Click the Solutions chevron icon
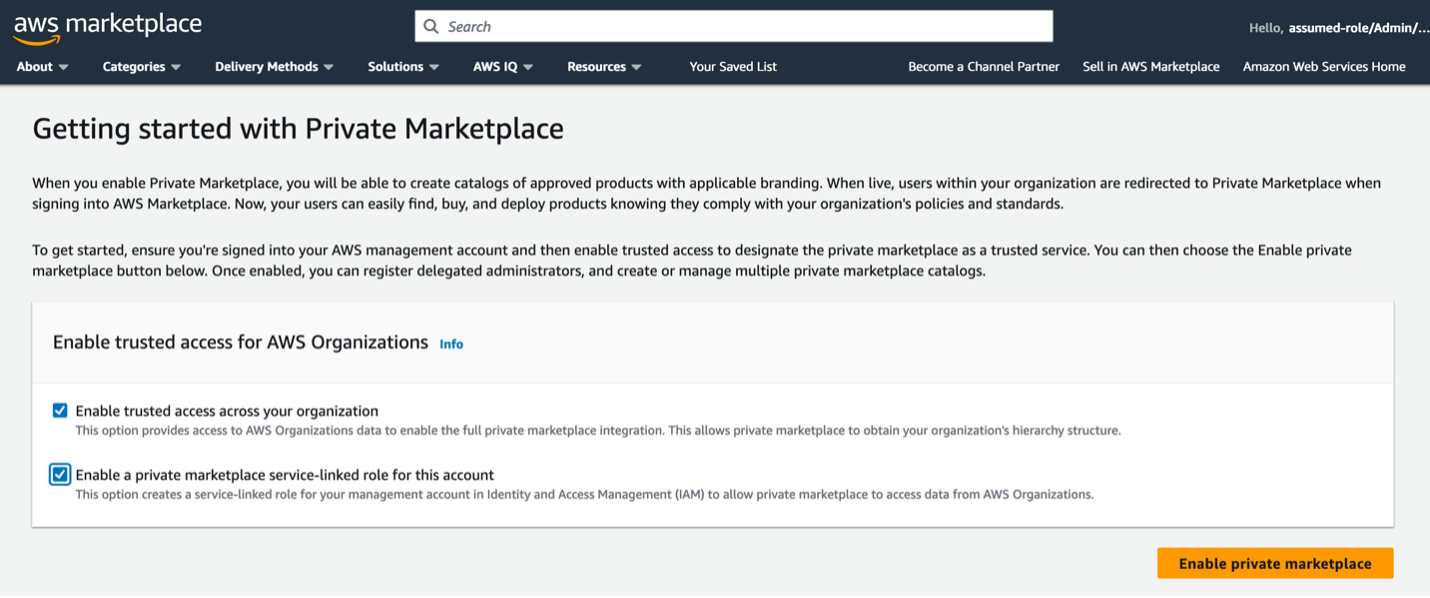1430x598 pixels. pos(432,66)
